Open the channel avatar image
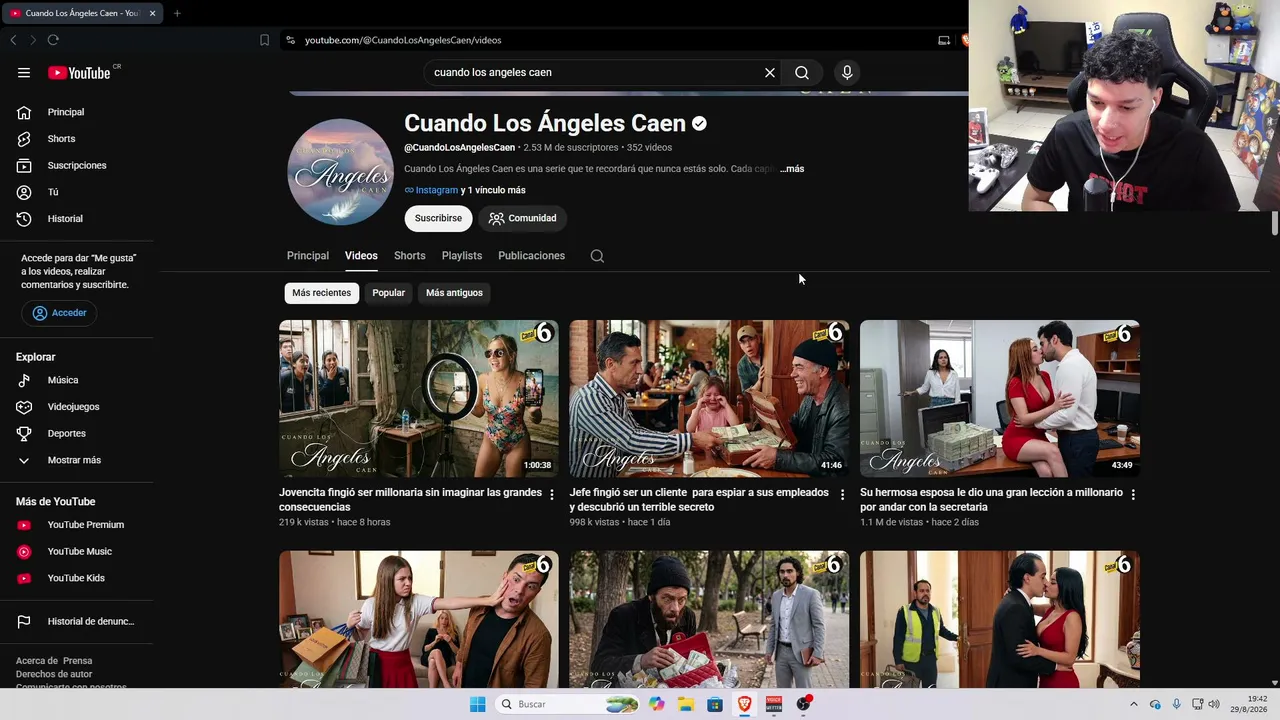1280x720 pixels. click(341, 172)
